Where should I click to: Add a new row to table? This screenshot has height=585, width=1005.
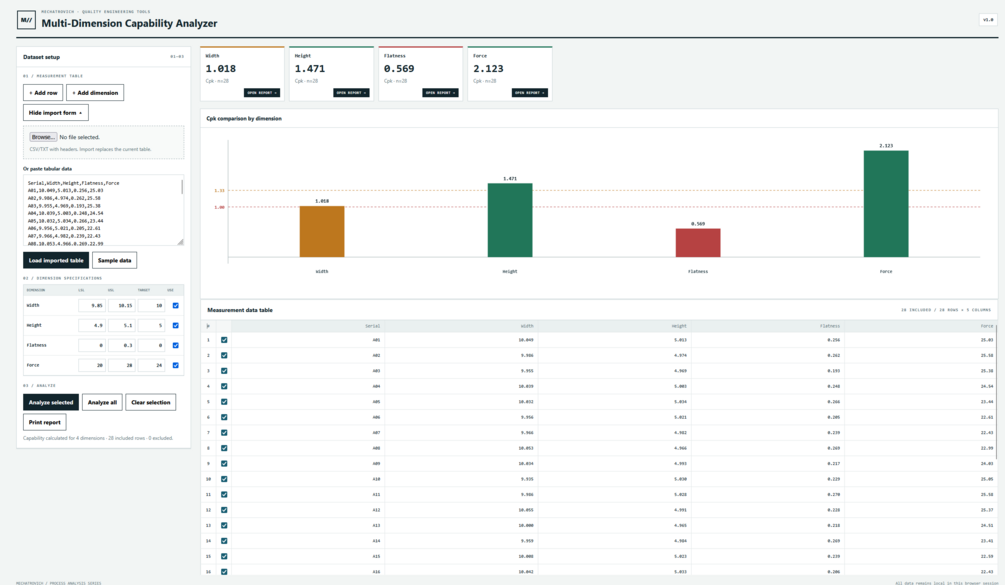click(43, 93)
